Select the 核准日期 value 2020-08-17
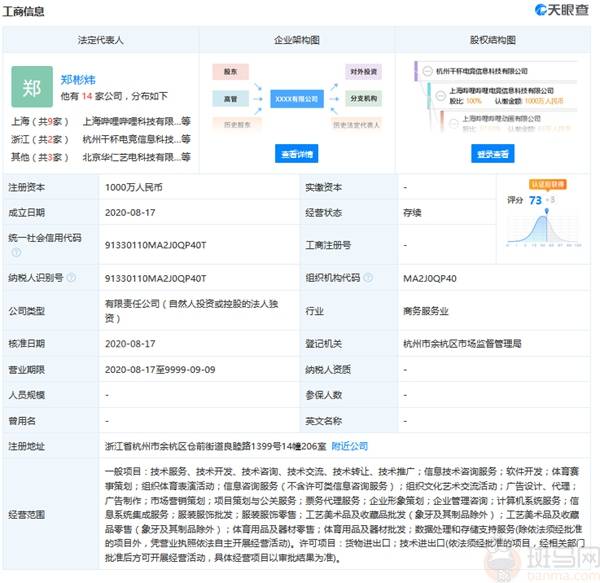 [130, 344]
